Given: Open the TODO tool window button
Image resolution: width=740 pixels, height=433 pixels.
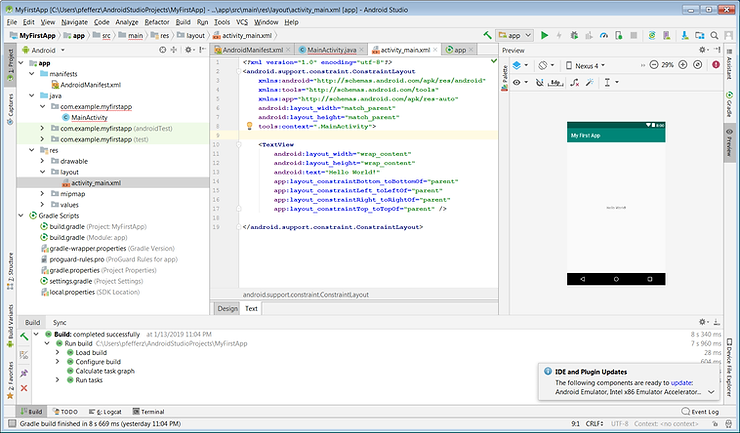Looking at the screenshot, I should pos(65,411).
